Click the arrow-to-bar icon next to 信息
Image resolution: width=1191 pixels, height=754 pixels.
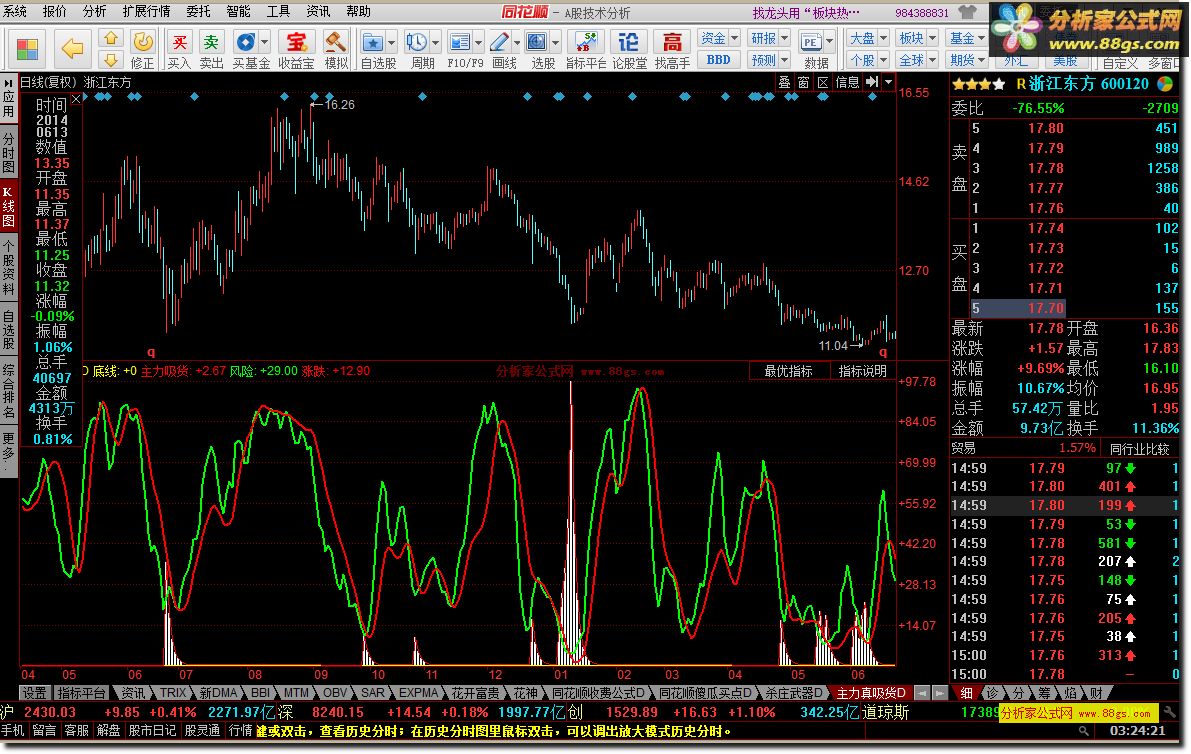tap(872, 81)
